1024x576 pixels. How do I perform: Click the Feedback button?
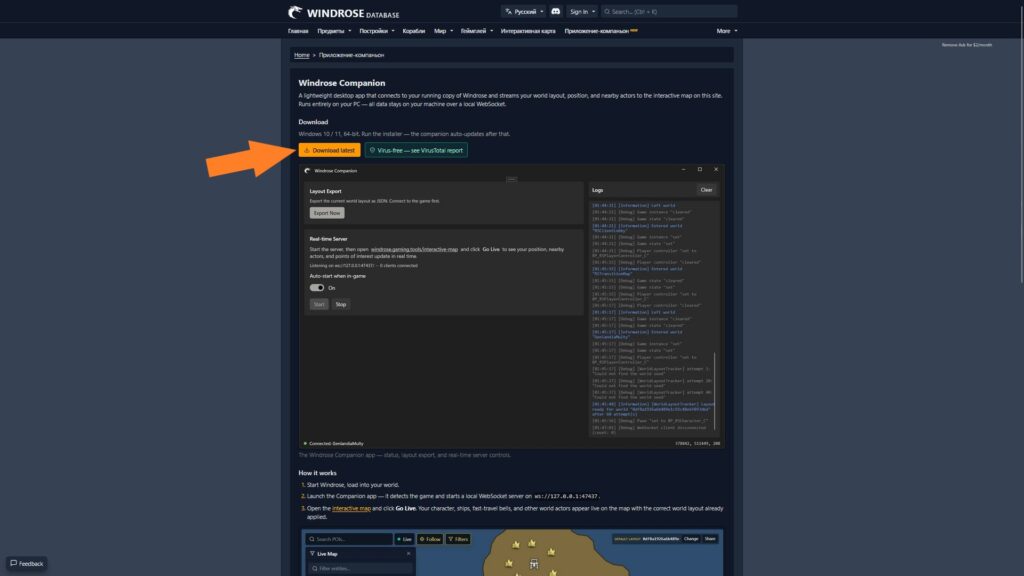27,563
